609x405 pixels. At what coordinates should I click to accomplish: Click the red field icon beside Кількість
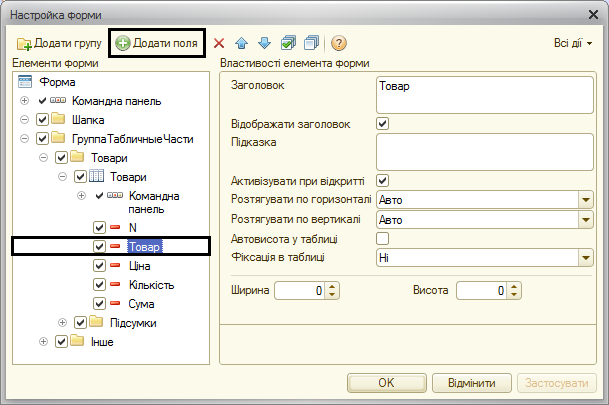(115, 284)
